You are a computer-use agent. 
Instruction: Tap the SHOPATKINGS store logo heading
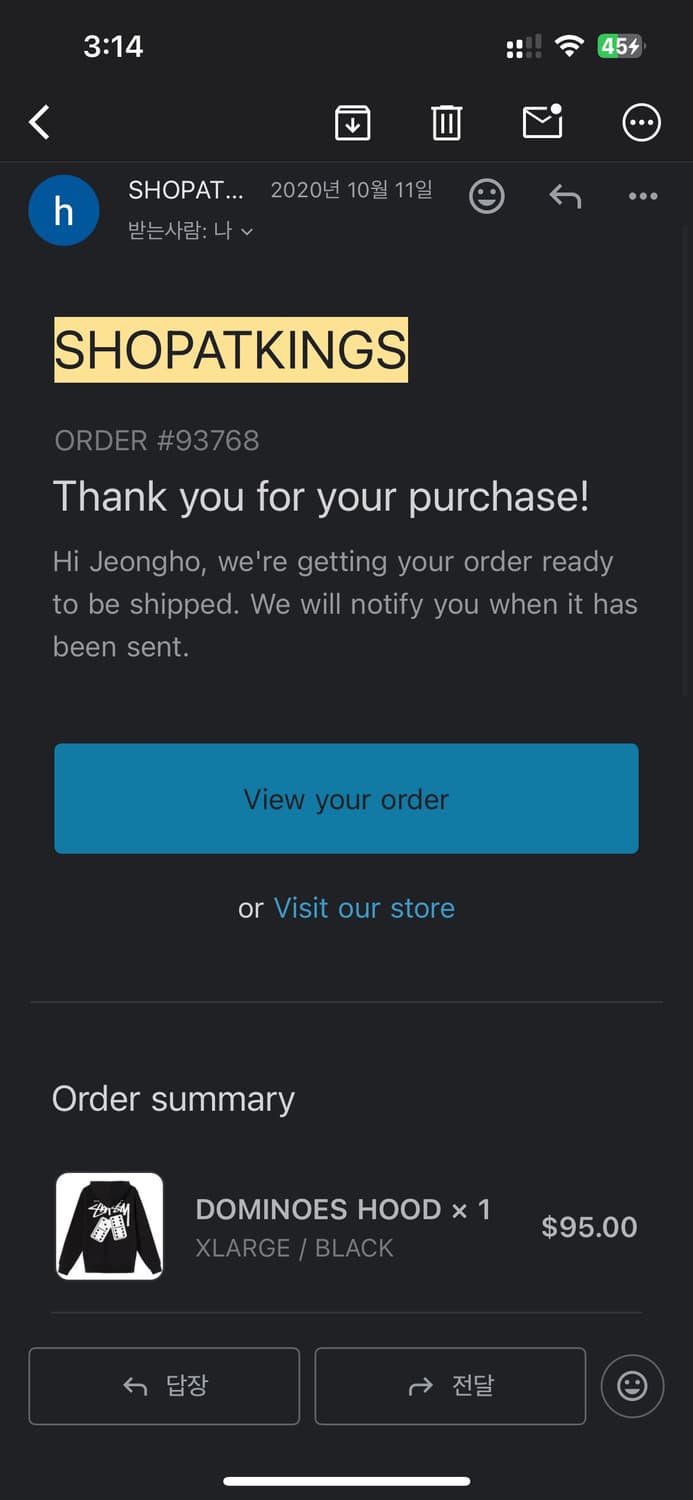click(231, 350)
